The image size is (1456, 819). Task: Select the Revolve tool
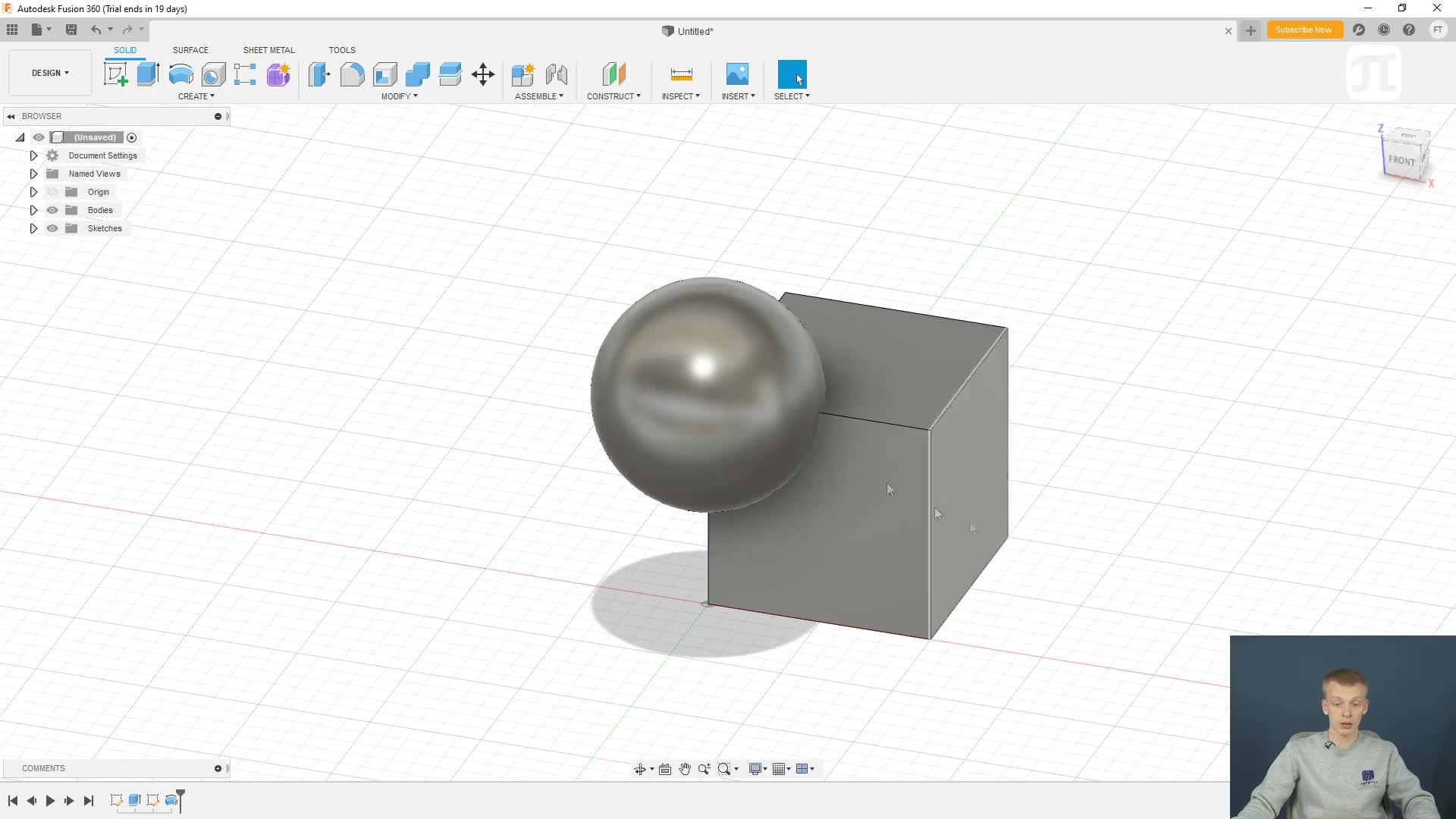point(180,74)
